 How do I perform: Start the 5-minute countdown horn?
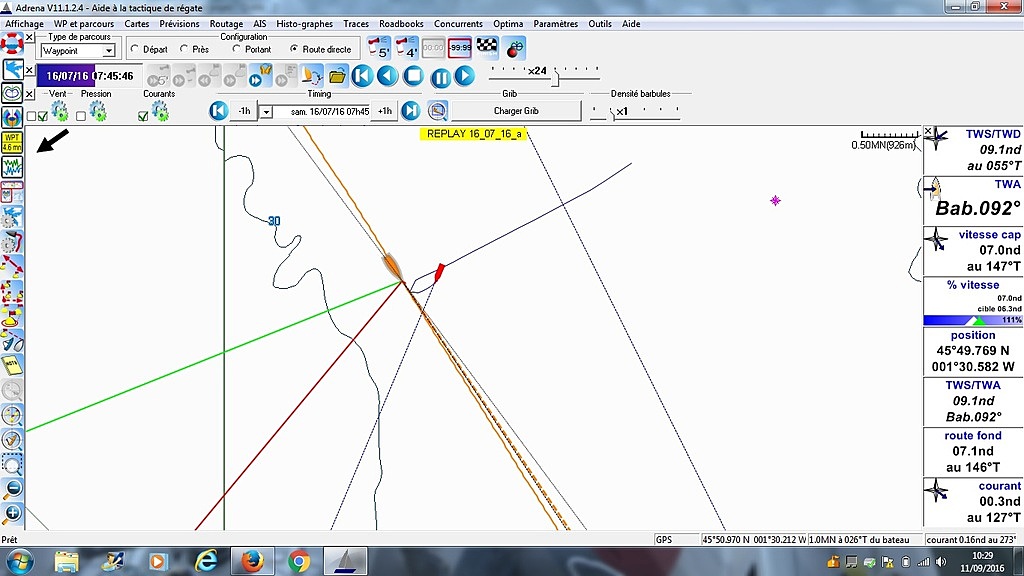(379, 48)
